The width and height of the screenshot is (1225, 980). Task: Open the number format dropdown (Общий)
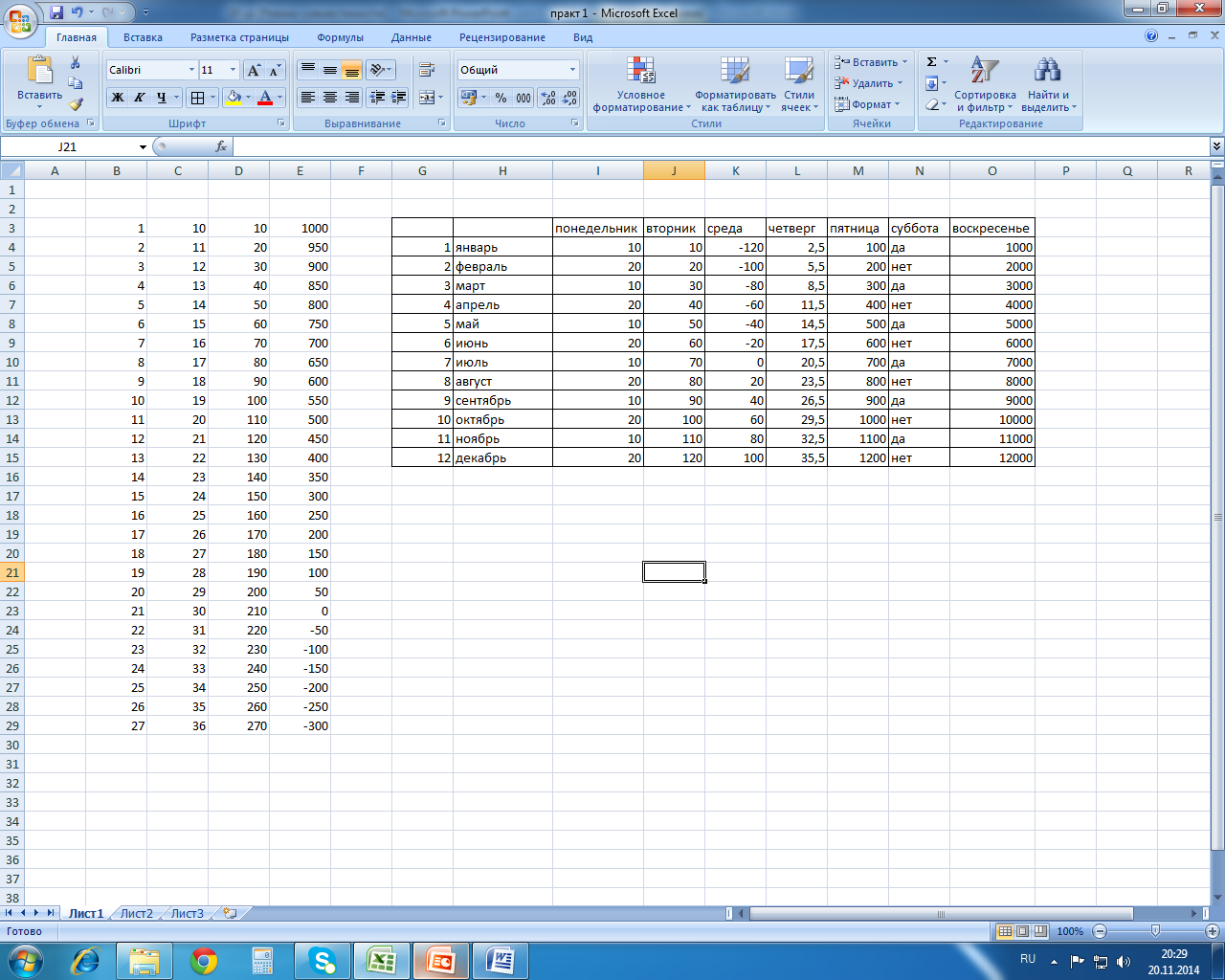(x=573, y=70)
